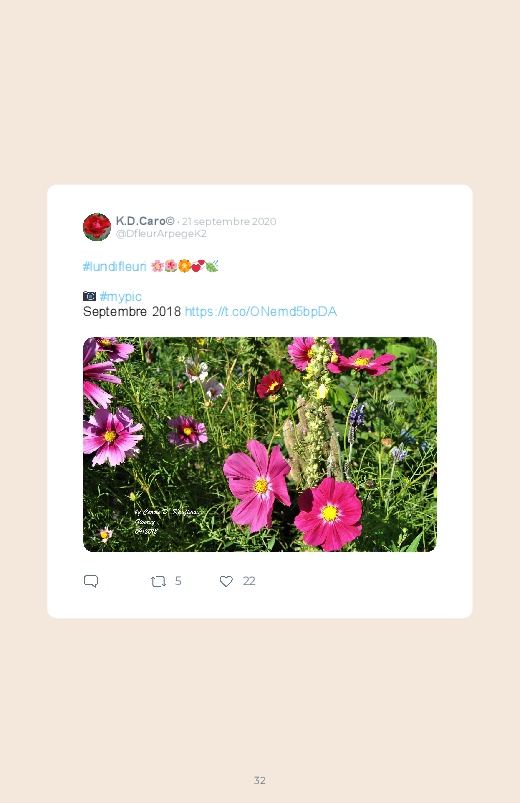Viewport: 520px width, 803px height.
Task: Click the 21 septembre 2020 date
Action: click(x=229, y=221)
